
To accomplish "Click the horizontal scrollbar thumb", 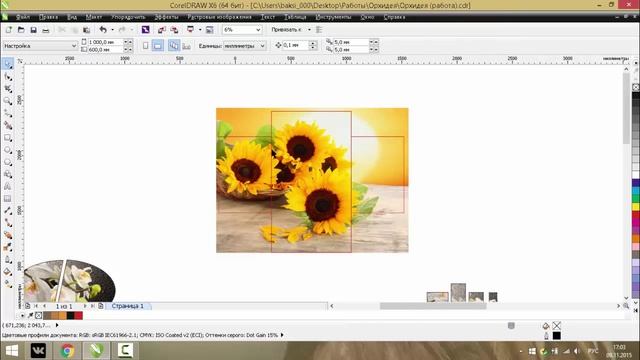I will 433,306.
